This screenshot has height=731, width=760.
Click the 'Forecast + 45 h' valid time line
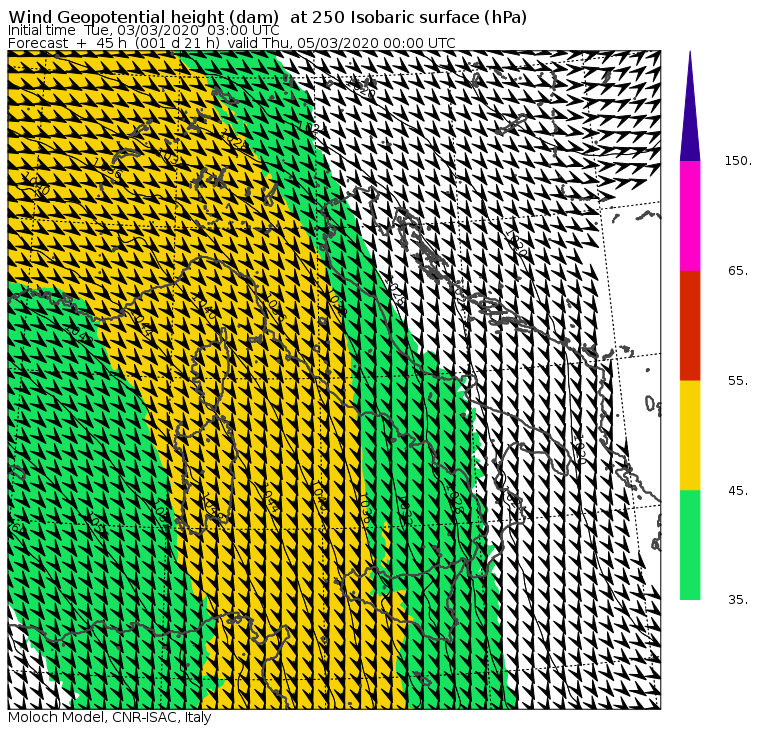pyautogui.click(x=232, y=43)
